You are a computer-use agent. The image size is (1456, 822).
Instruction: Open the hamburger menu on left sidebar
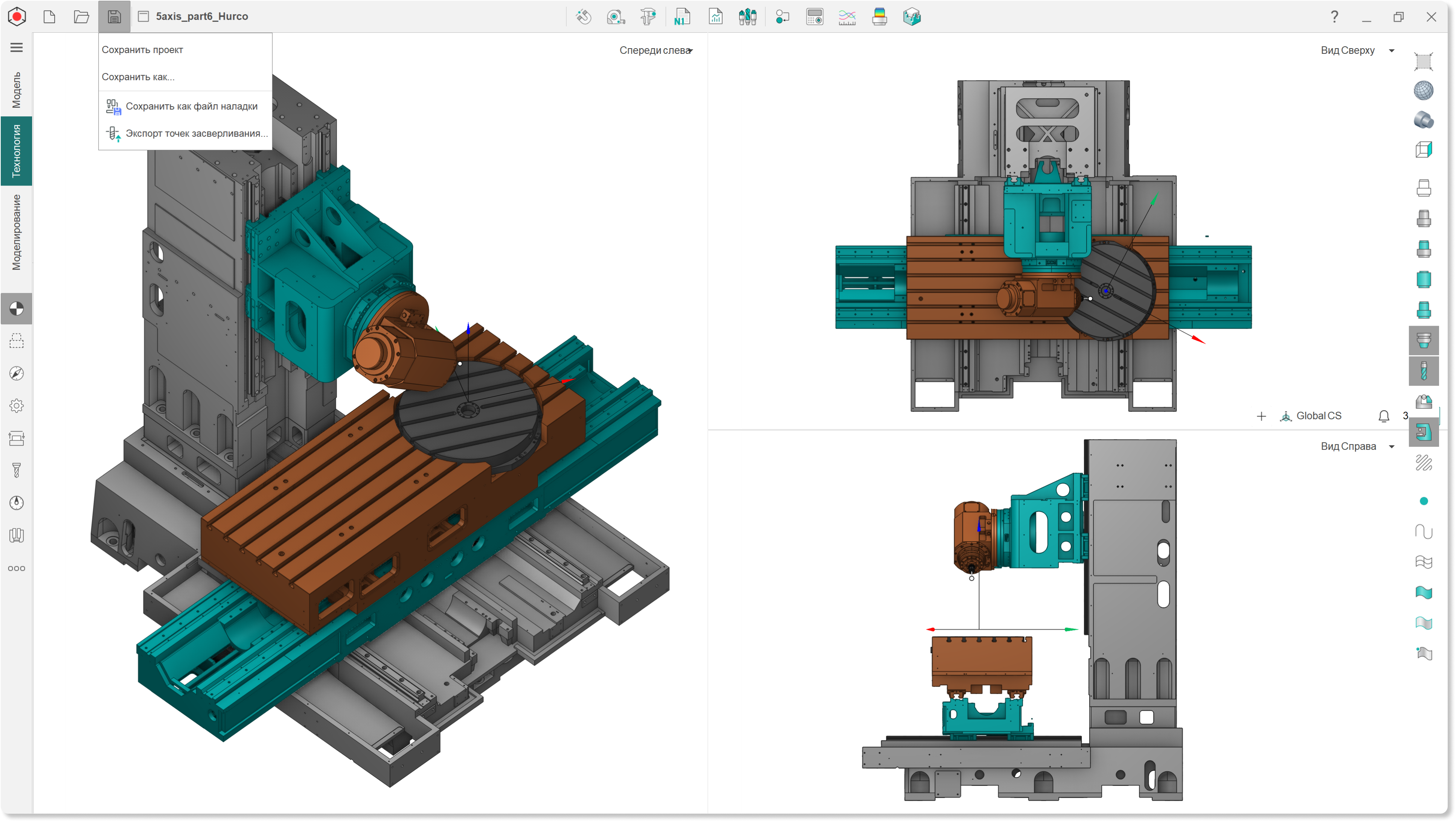click(x=17, y=47)
